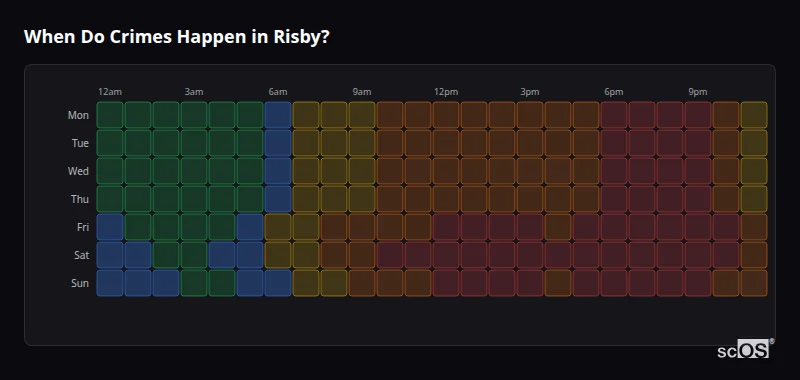Select the Friday 6am yellow cell
800x380 pixels.
(278, 227)
